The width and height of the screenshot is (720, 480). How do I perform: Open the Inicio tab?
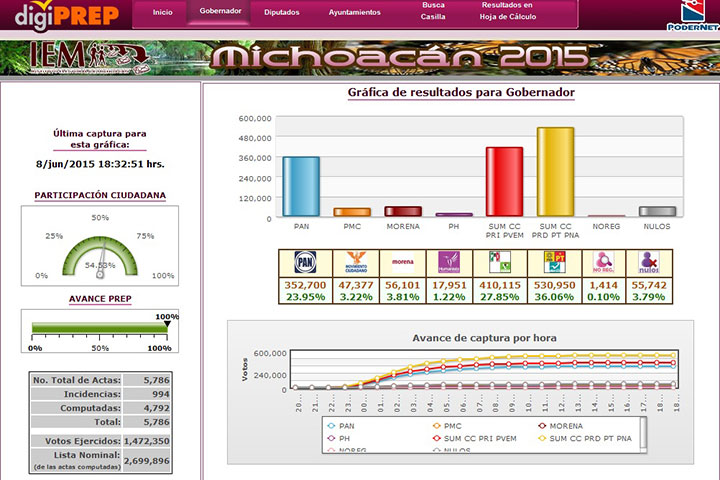tap(162, 13)
